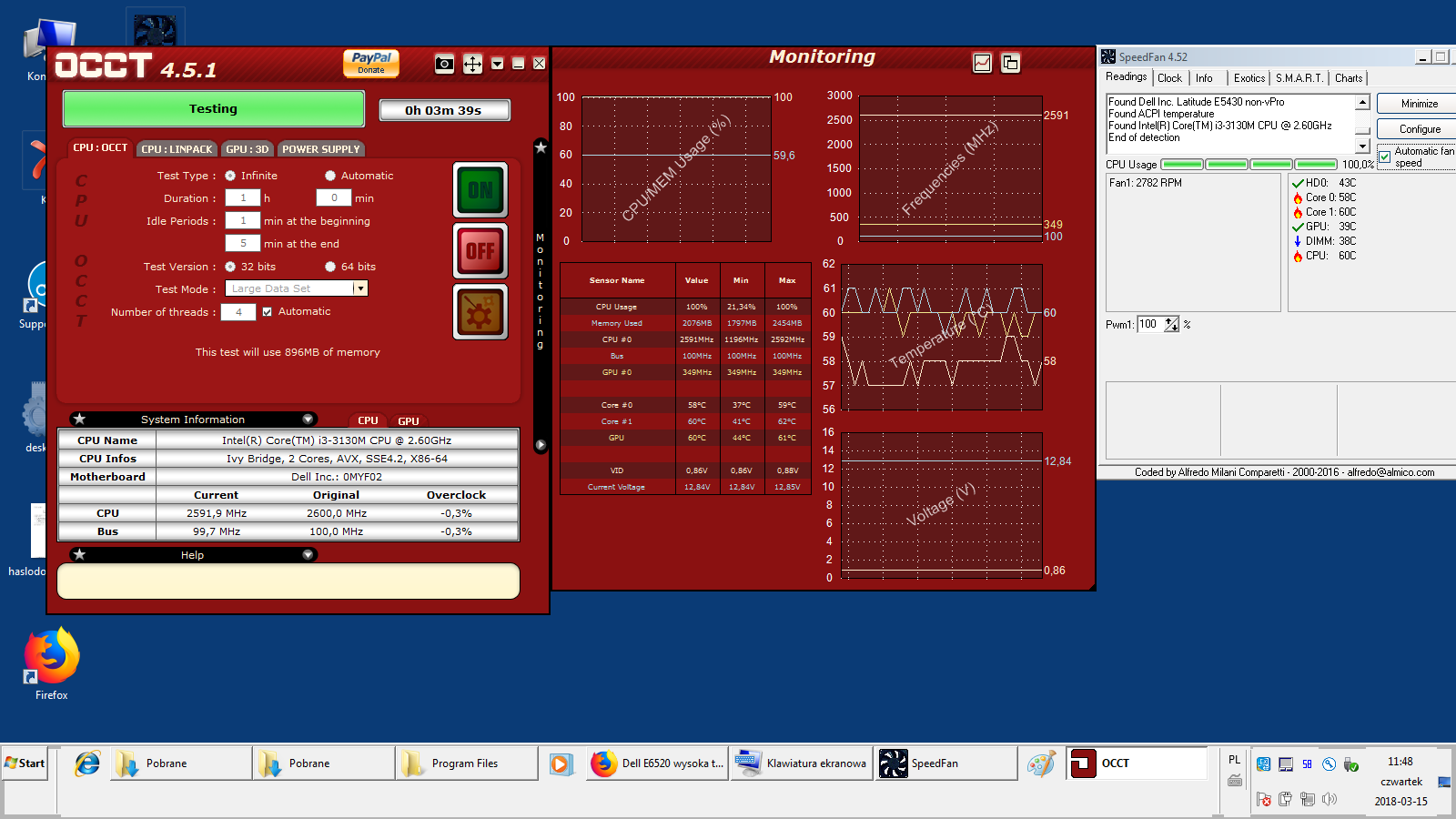
Task: Click the SpeedFan temperature 58 tray icon
Action: [x=1307, y=764]
